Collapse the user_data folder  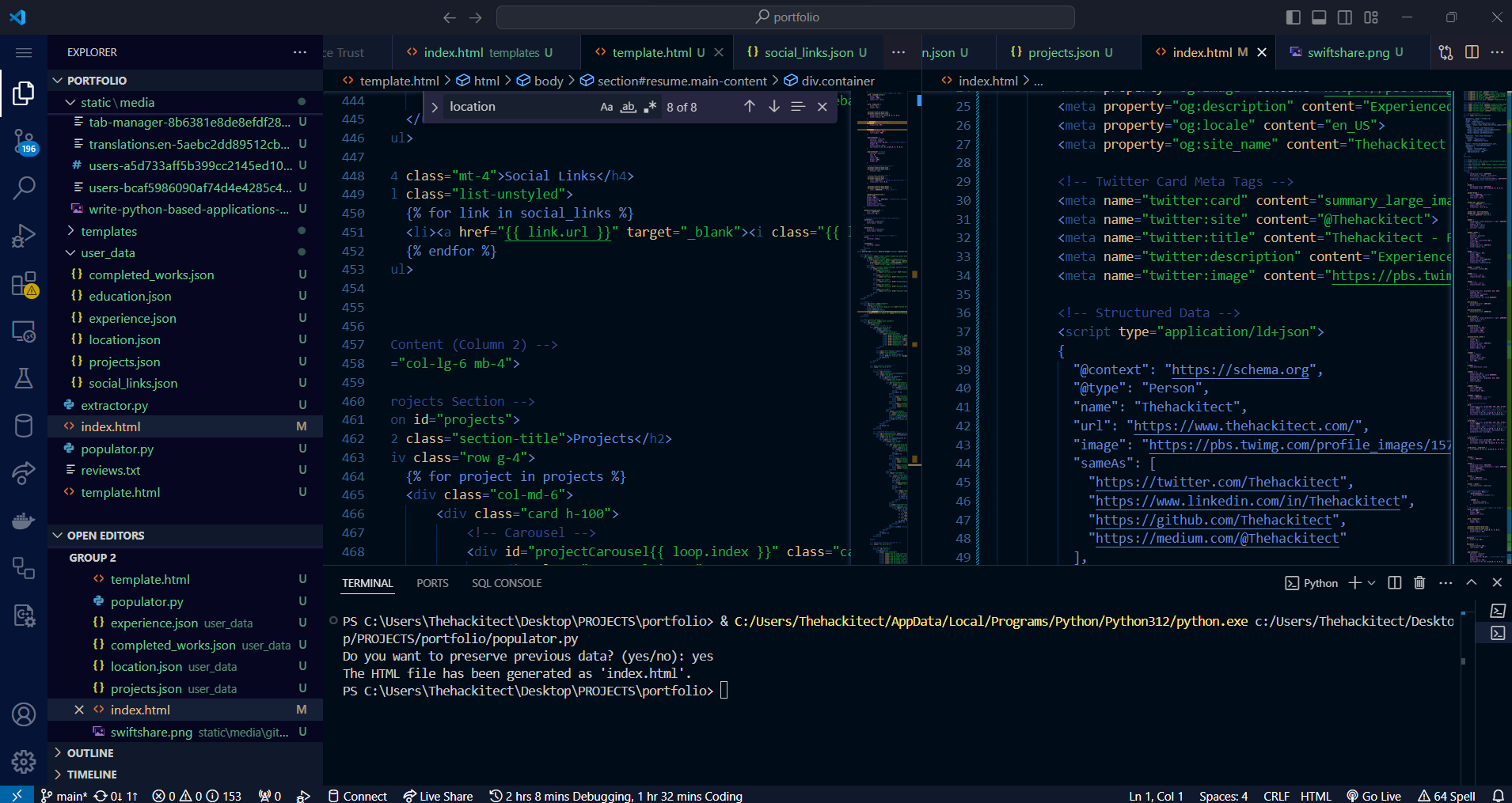(x=186, y=252)
